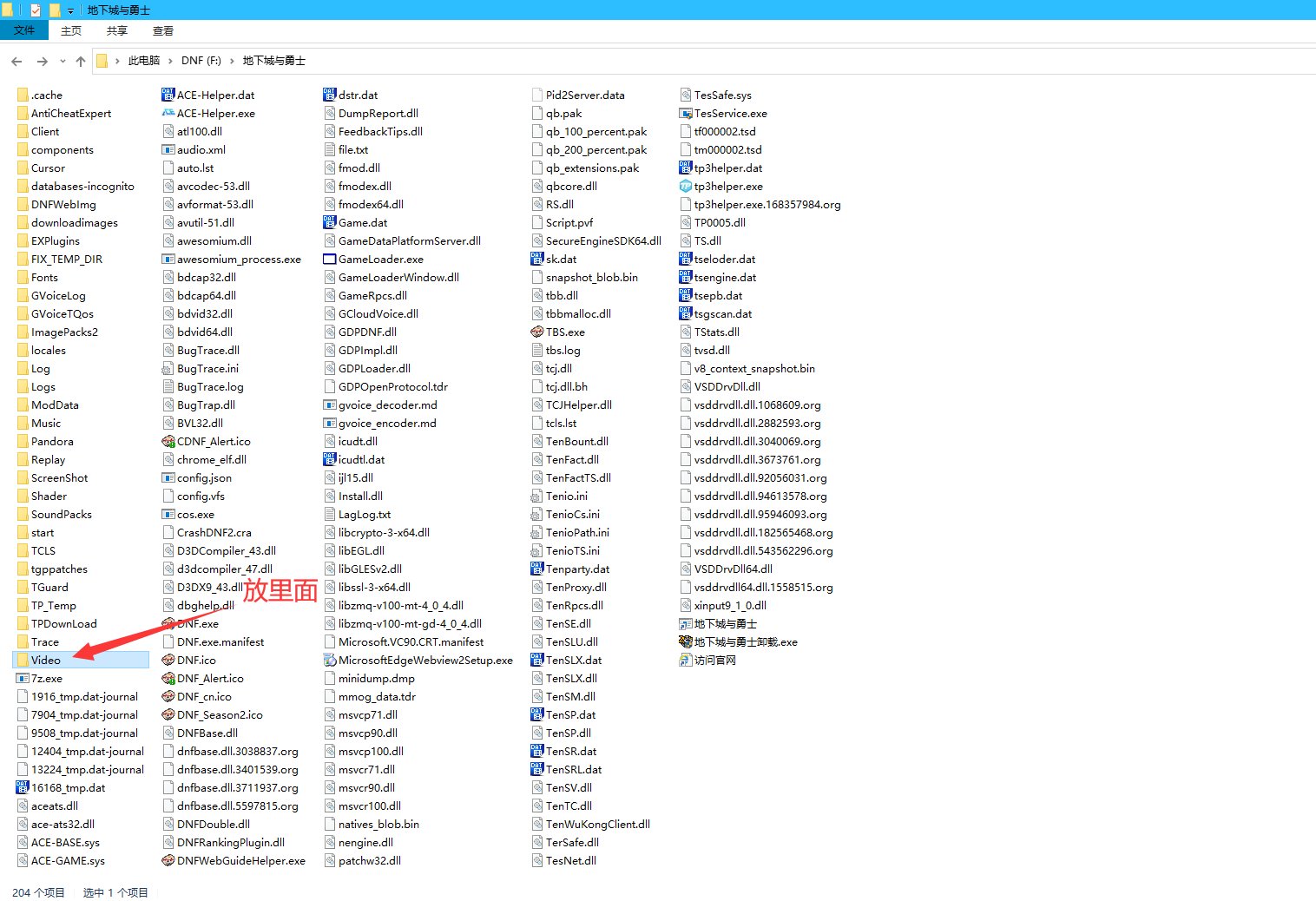Select the tp3helper.exe icon

click(x=686, y=186)
